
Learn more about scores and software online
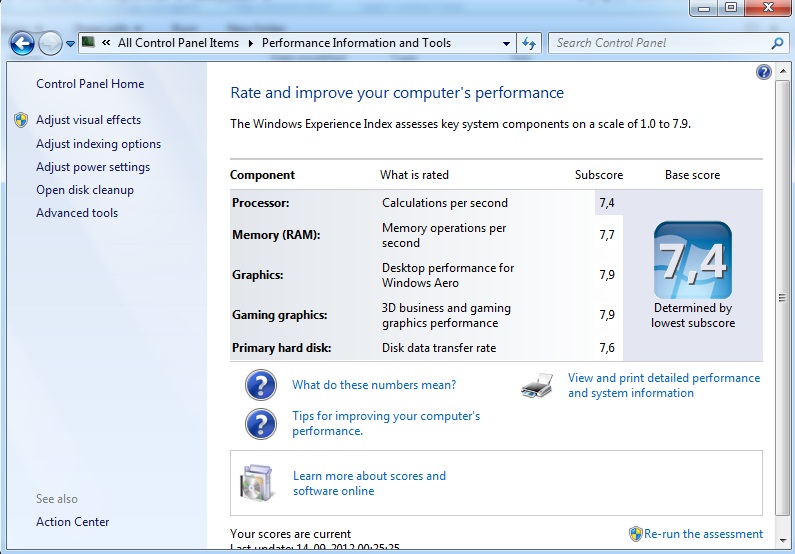[370, 484]
